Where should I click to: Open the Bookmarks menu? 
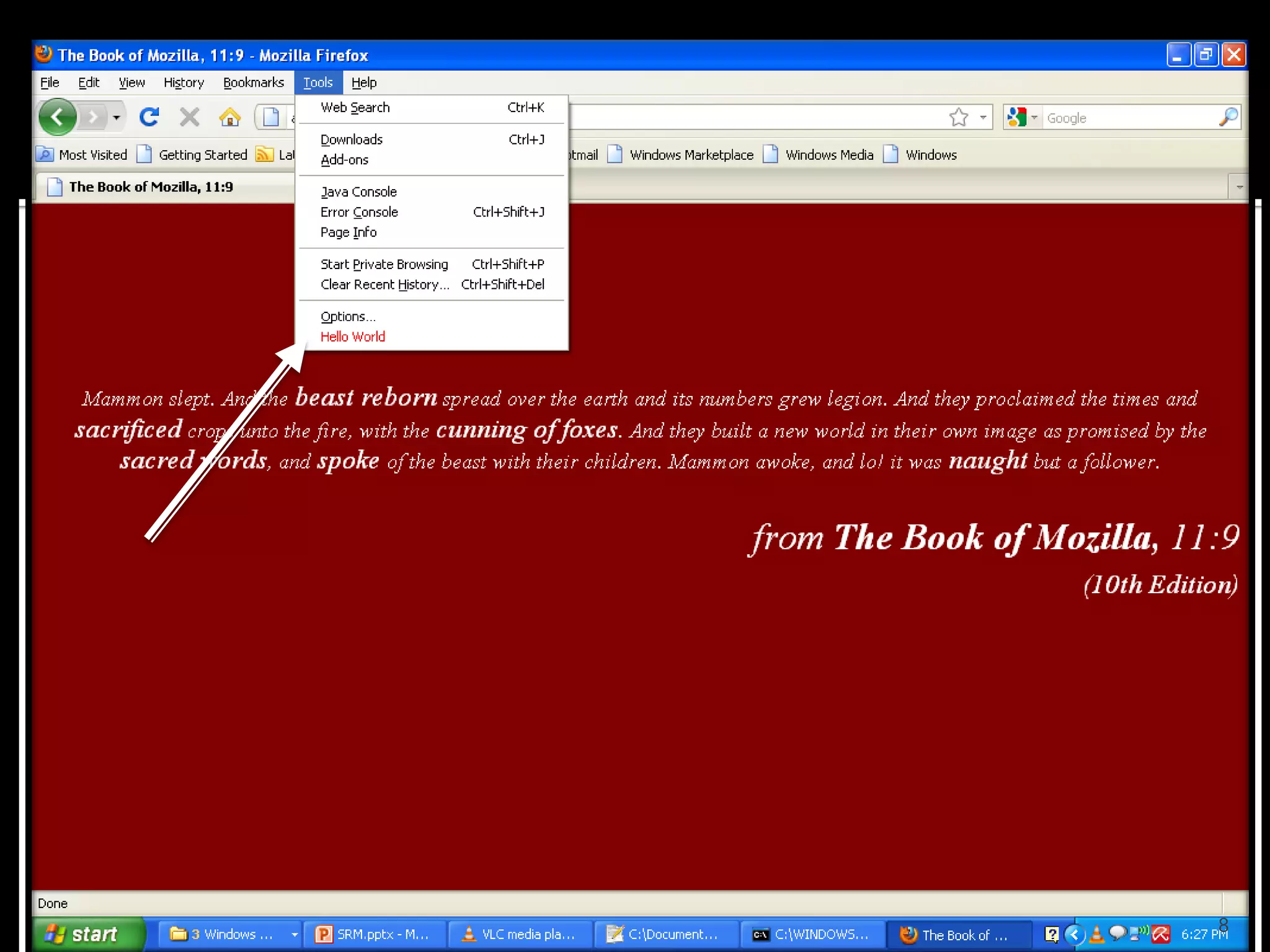253,82
